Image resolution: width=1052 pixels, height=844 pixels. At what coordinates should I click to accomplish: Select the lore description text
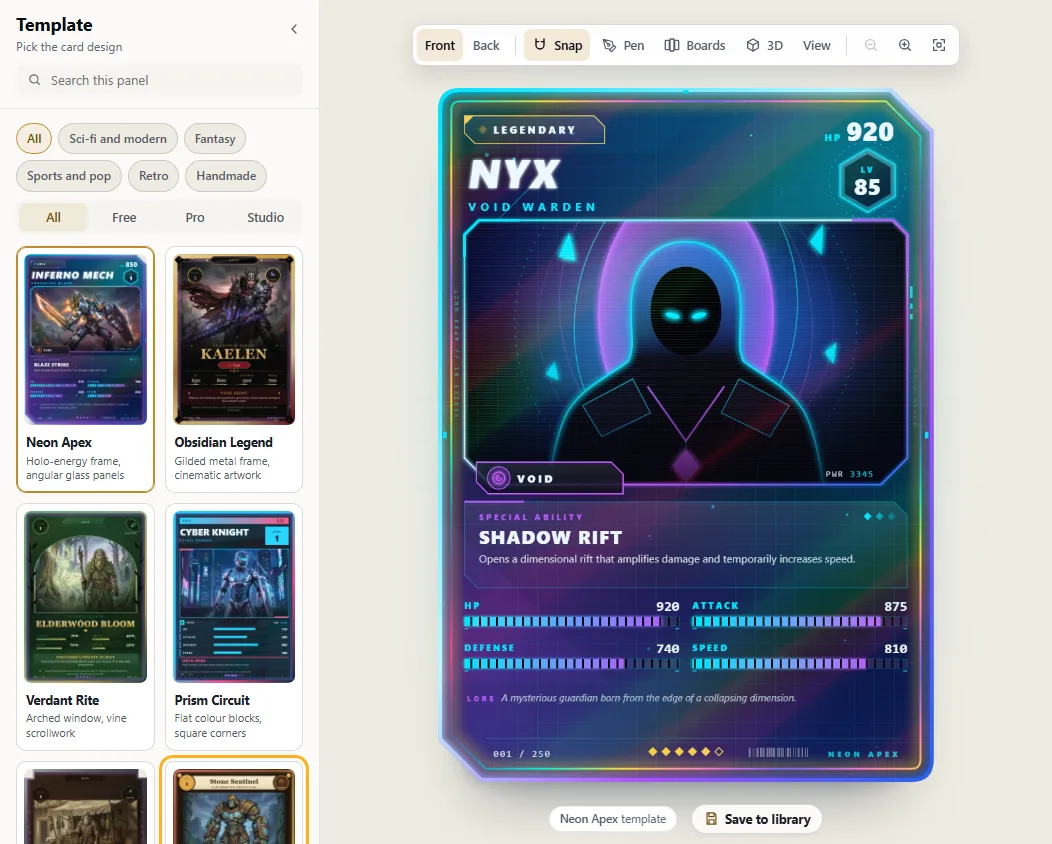[x=648, y=698]
